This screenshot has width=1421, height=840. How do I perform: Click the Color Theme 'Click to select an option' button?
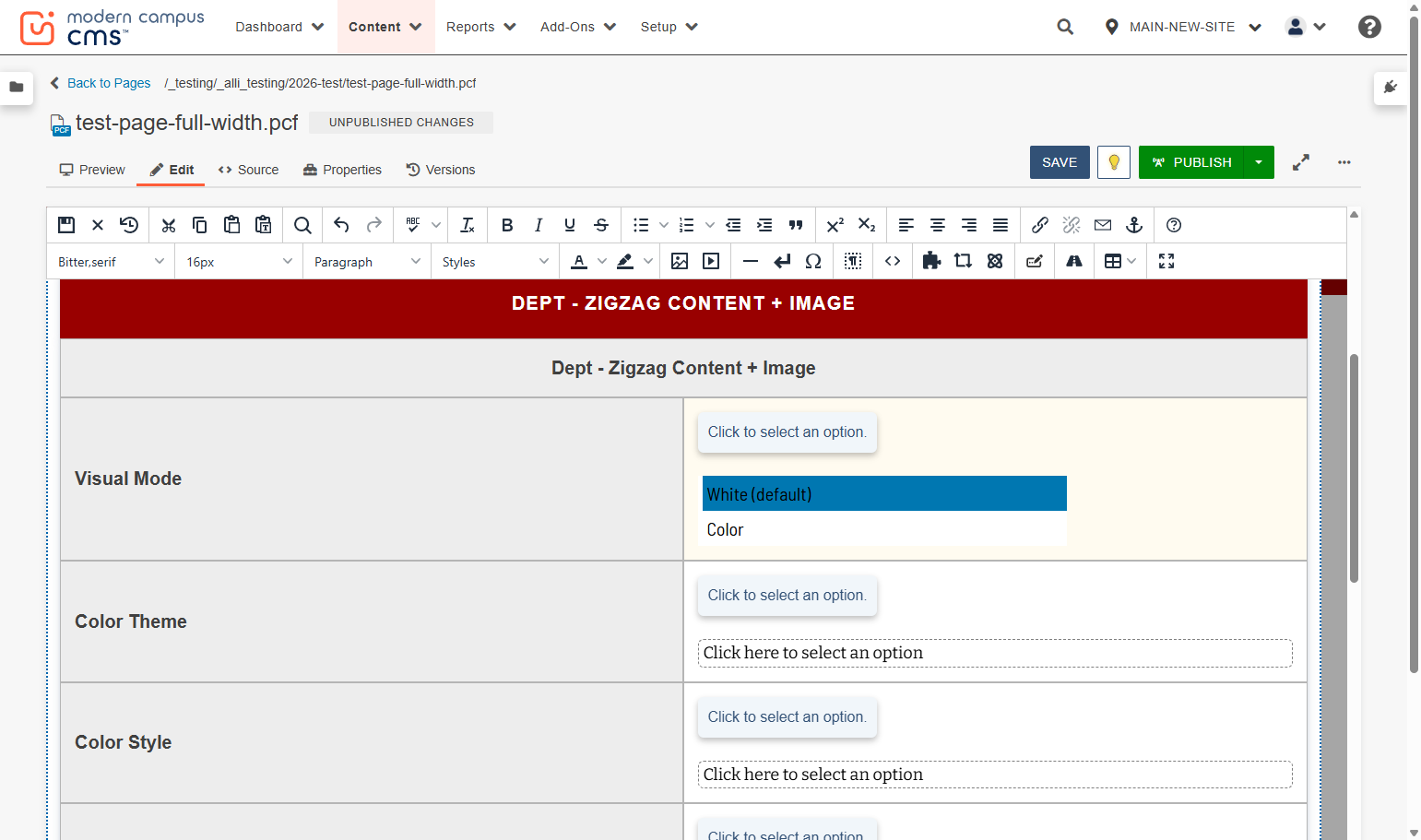click(x=787, y=596)
